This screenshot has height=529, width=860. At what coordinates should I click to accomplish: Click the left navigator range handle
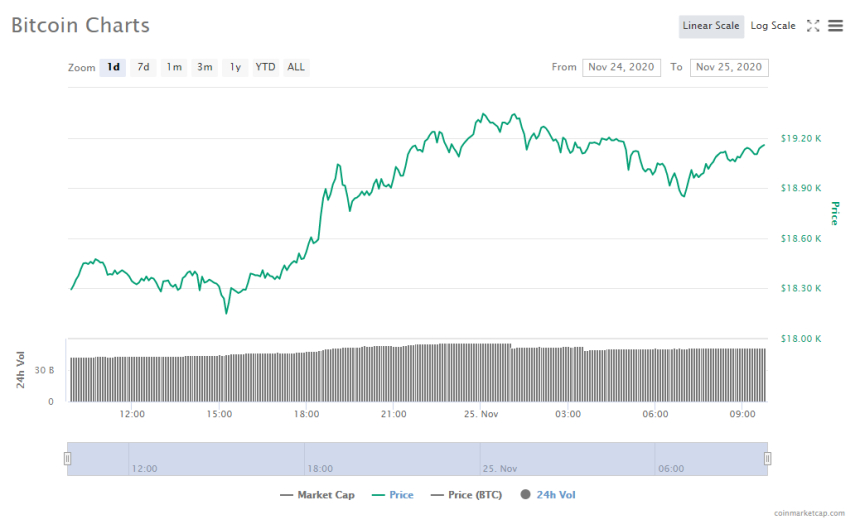(68, 458)
